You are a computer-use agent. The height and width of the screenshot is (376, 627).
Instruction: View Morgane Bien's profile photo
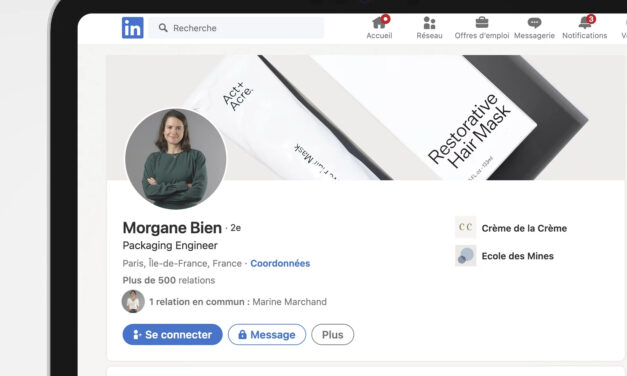[176, 158]
